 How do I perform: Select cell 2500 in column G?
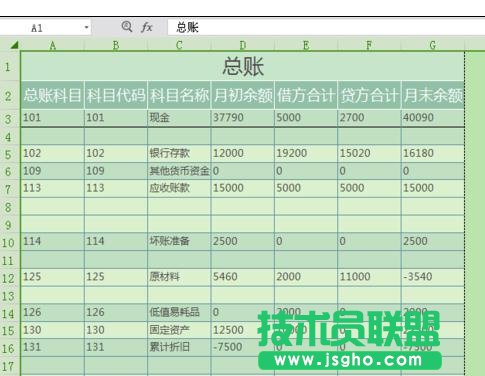(x=433, y=241)
